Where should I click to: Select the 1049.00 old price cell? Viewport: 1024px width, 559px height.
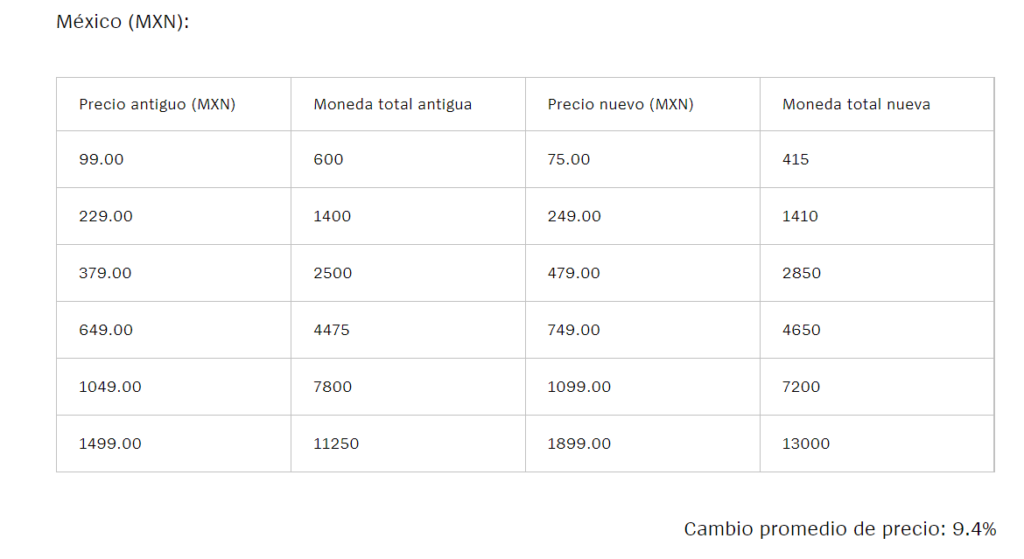pyautogui.click(x=110, y=387)
